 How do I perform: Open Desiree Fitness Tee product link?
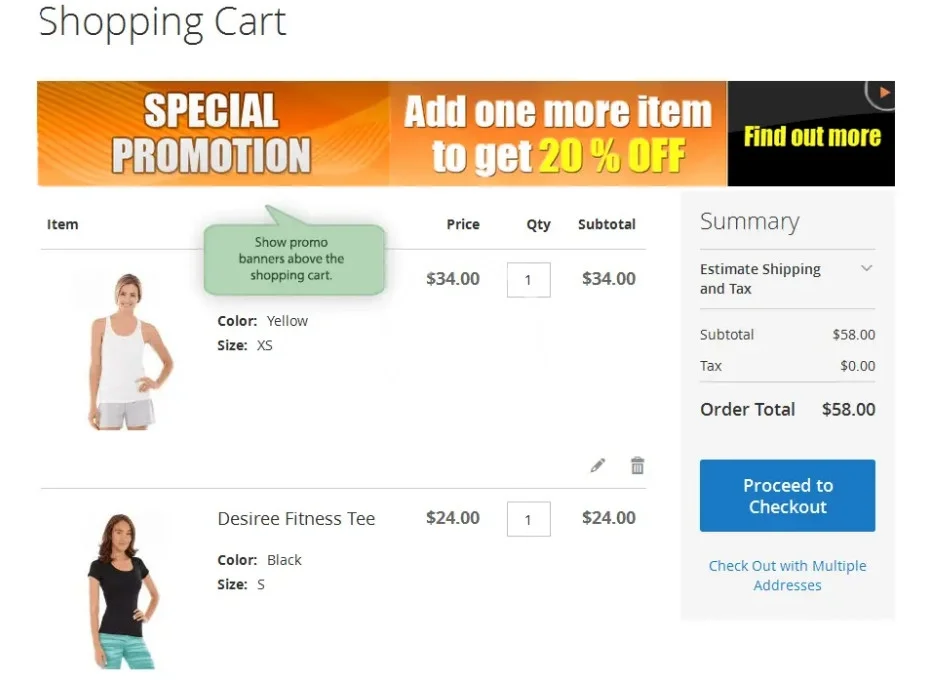pos(297,518)
